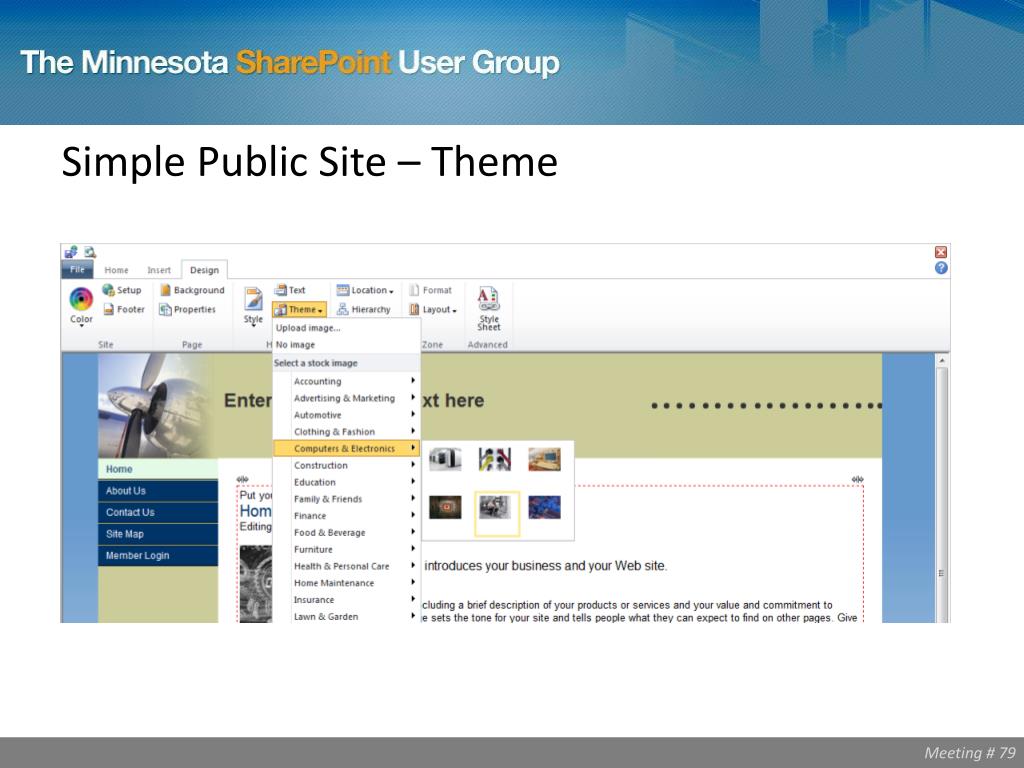Open Insurance category

pos(346,600)
